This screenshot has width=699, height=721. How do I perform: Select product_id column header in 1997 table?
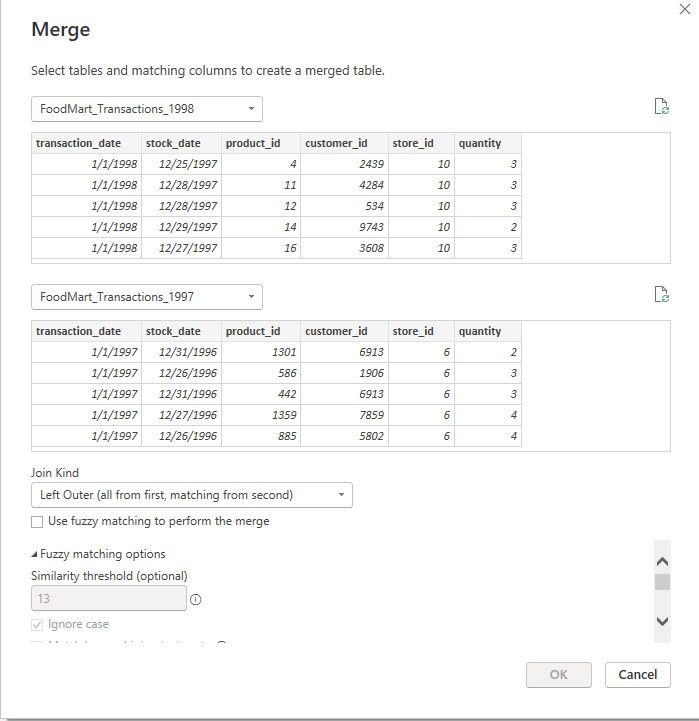pos(261,332)
